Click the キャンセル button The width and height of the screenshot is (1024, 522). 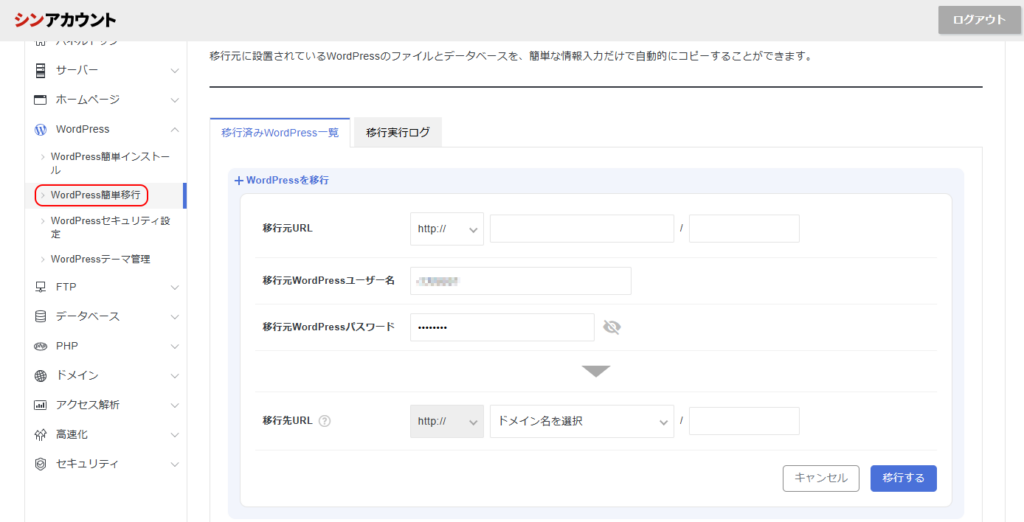(821, 478)
